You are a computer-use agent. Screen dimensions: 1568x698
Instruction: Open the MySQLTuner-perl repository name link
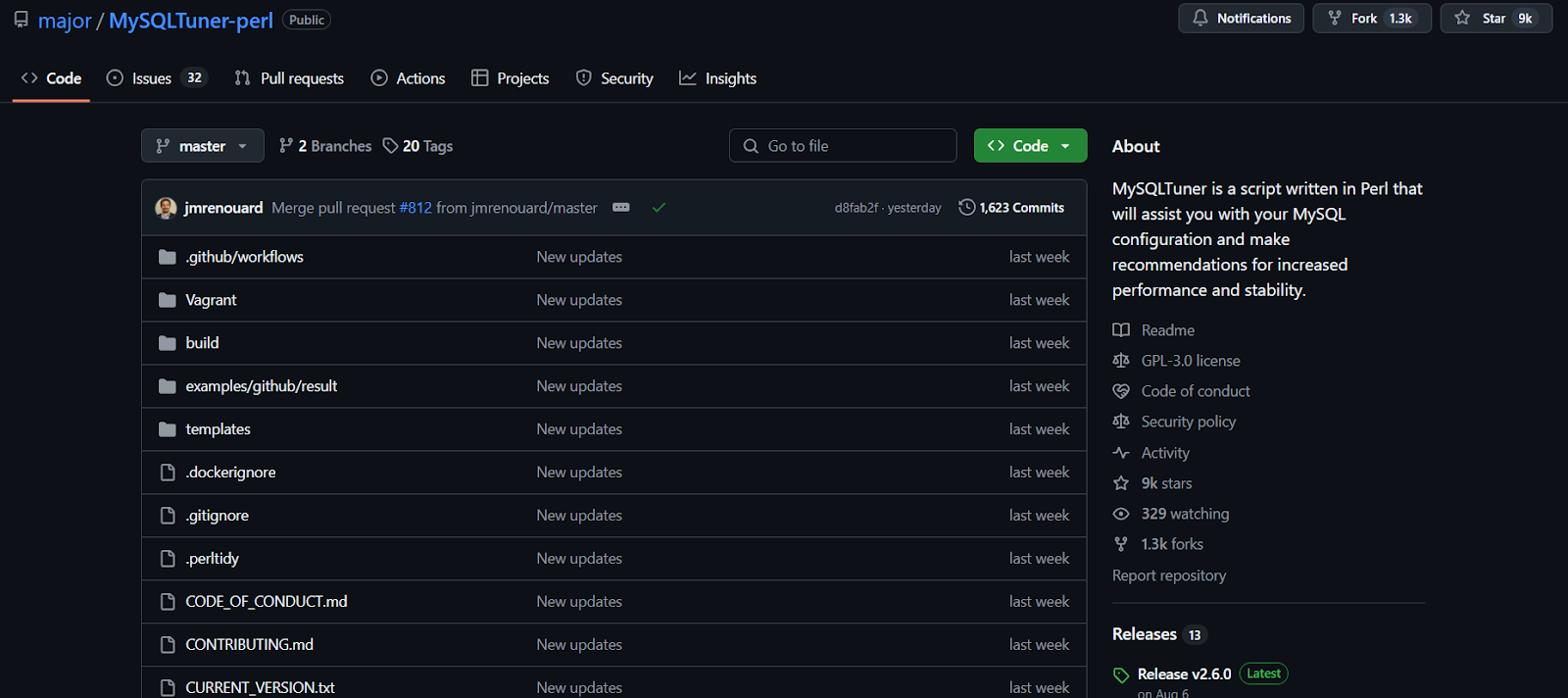[191, 21]
